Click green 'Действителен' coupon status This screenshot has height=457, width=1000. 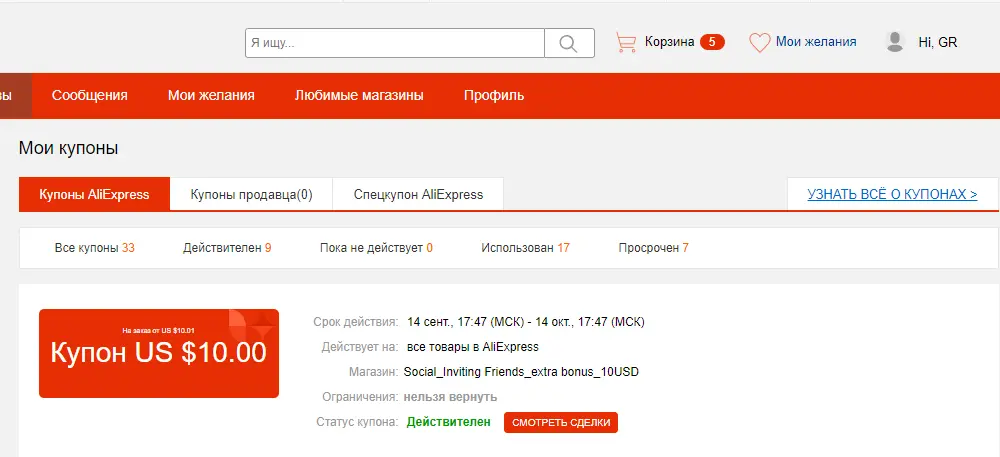click(449, 422)
